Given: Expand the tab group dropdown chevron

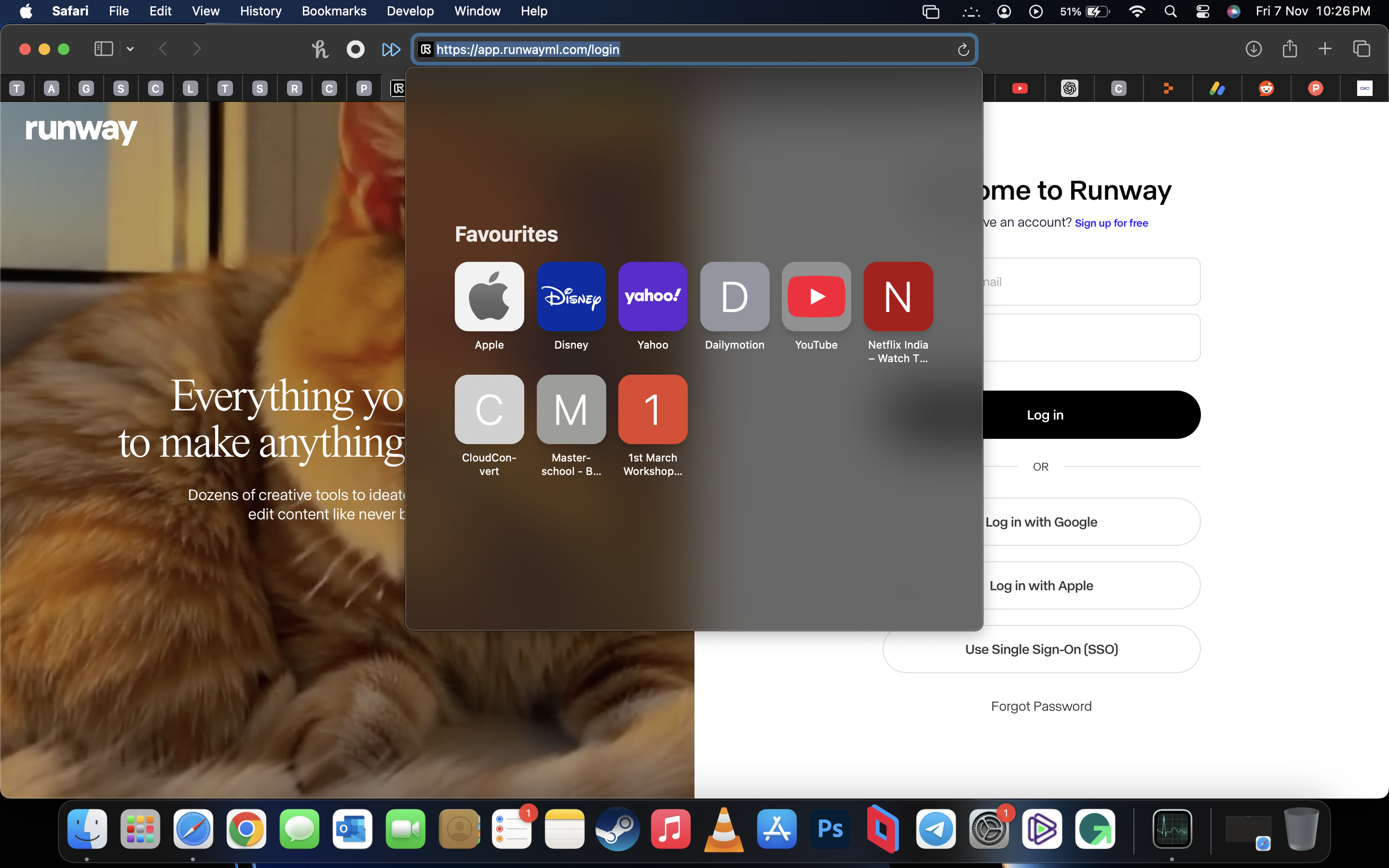Looking at the screenshot, I should 130,49.
